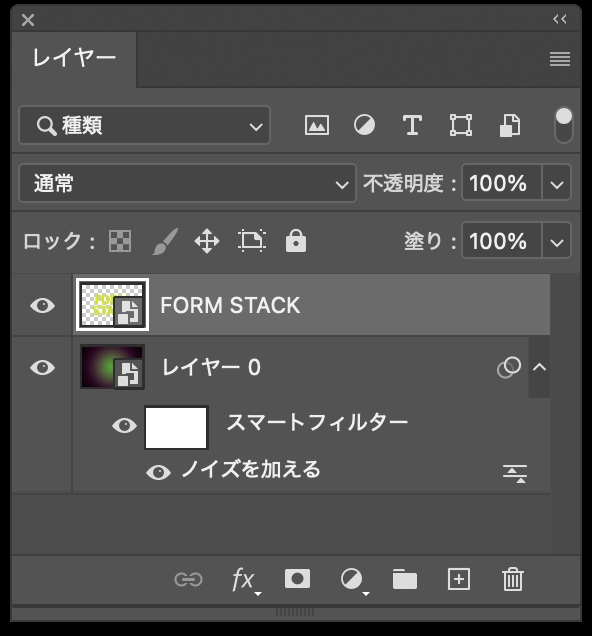
Task: Hide the レイヤー 0 layer
Action: coord(43,367)
